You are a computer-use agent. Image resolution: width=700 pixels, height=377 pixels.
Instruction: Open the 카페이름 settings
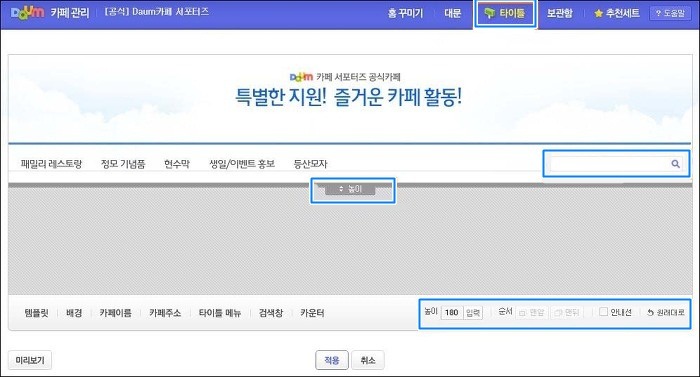(116, 313)
